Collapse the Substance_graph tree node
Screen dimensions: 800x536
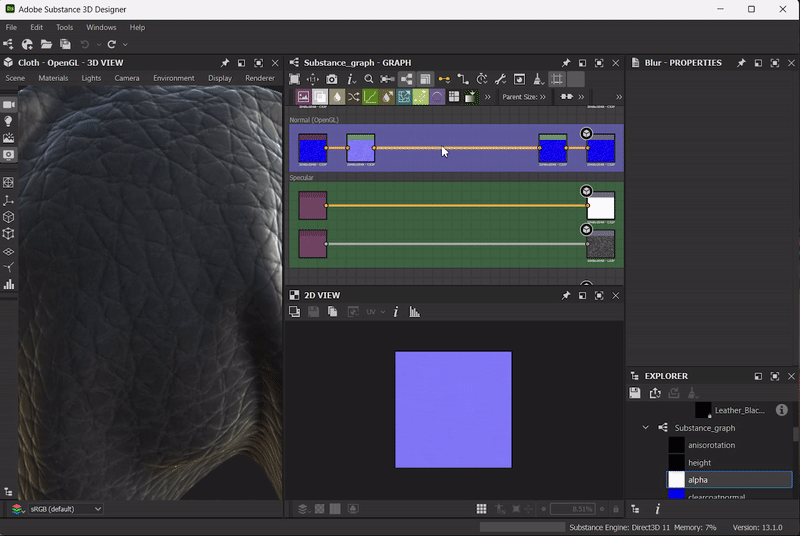coord(645,428)
